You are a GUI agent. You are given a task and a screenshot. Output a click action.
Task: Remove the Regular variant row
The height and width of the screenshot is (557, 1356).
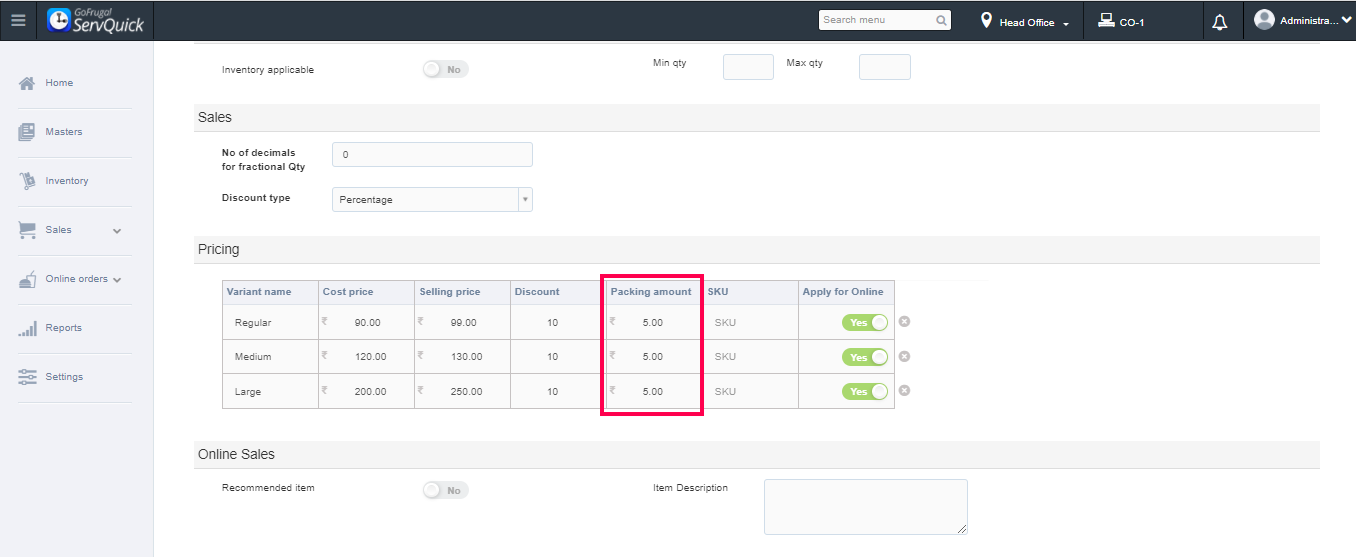click(x=904, y=322)
